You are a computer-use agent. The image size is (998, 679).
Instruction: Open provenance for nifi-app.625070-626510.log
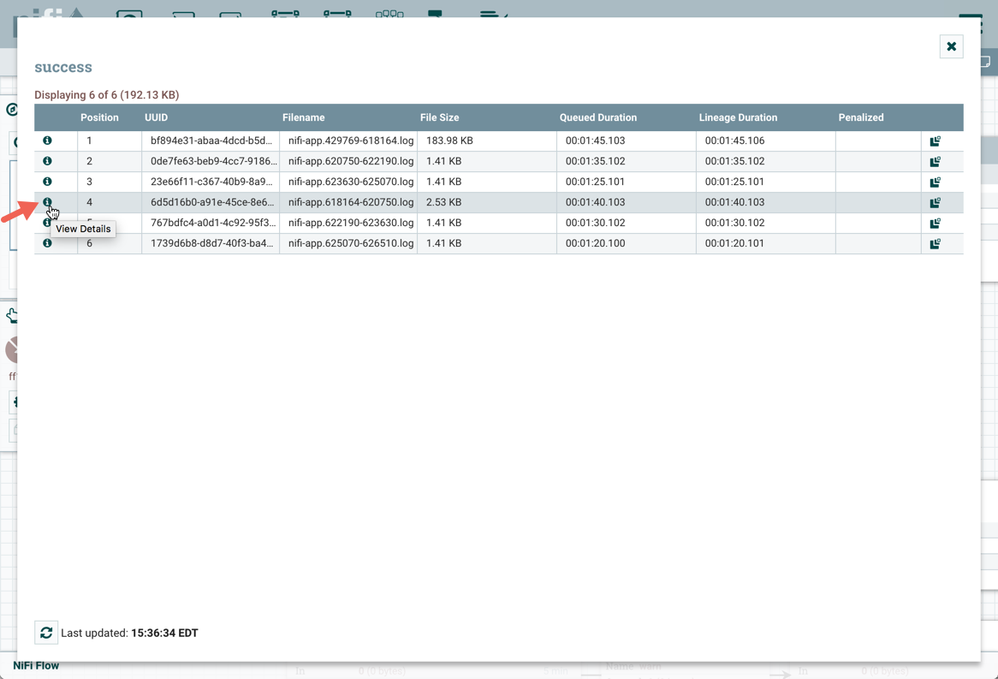[934, 243]
